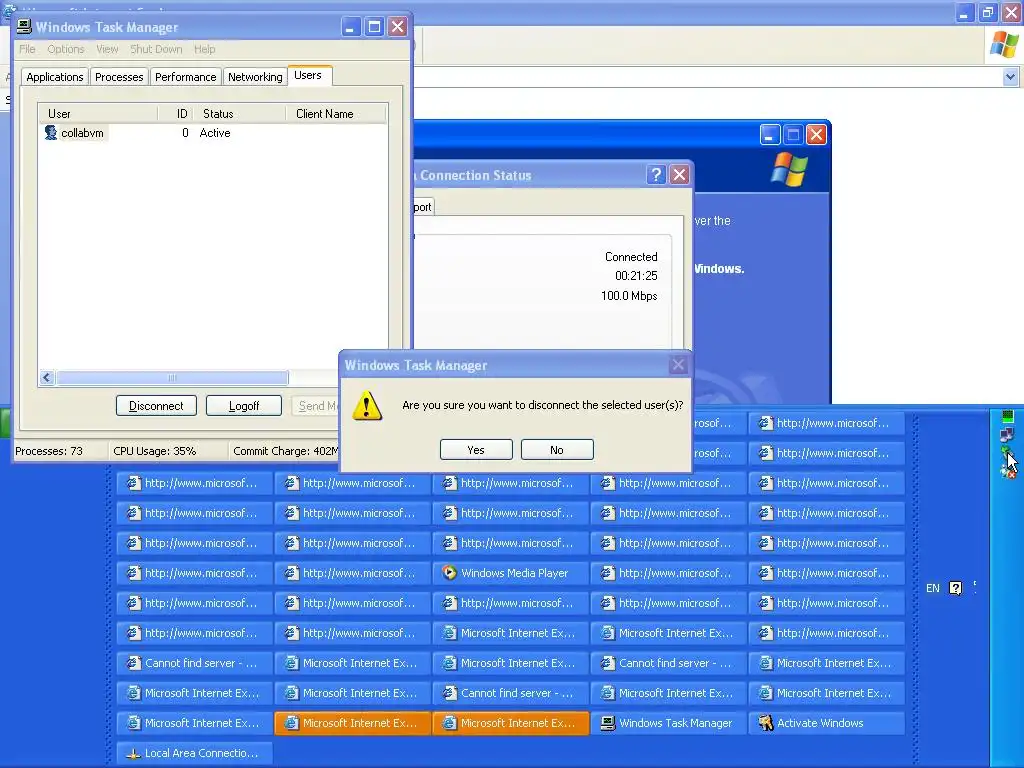Click the 100.0 Mbps speed value
The height and width of the screenshot is (768, 1024).
629,296
